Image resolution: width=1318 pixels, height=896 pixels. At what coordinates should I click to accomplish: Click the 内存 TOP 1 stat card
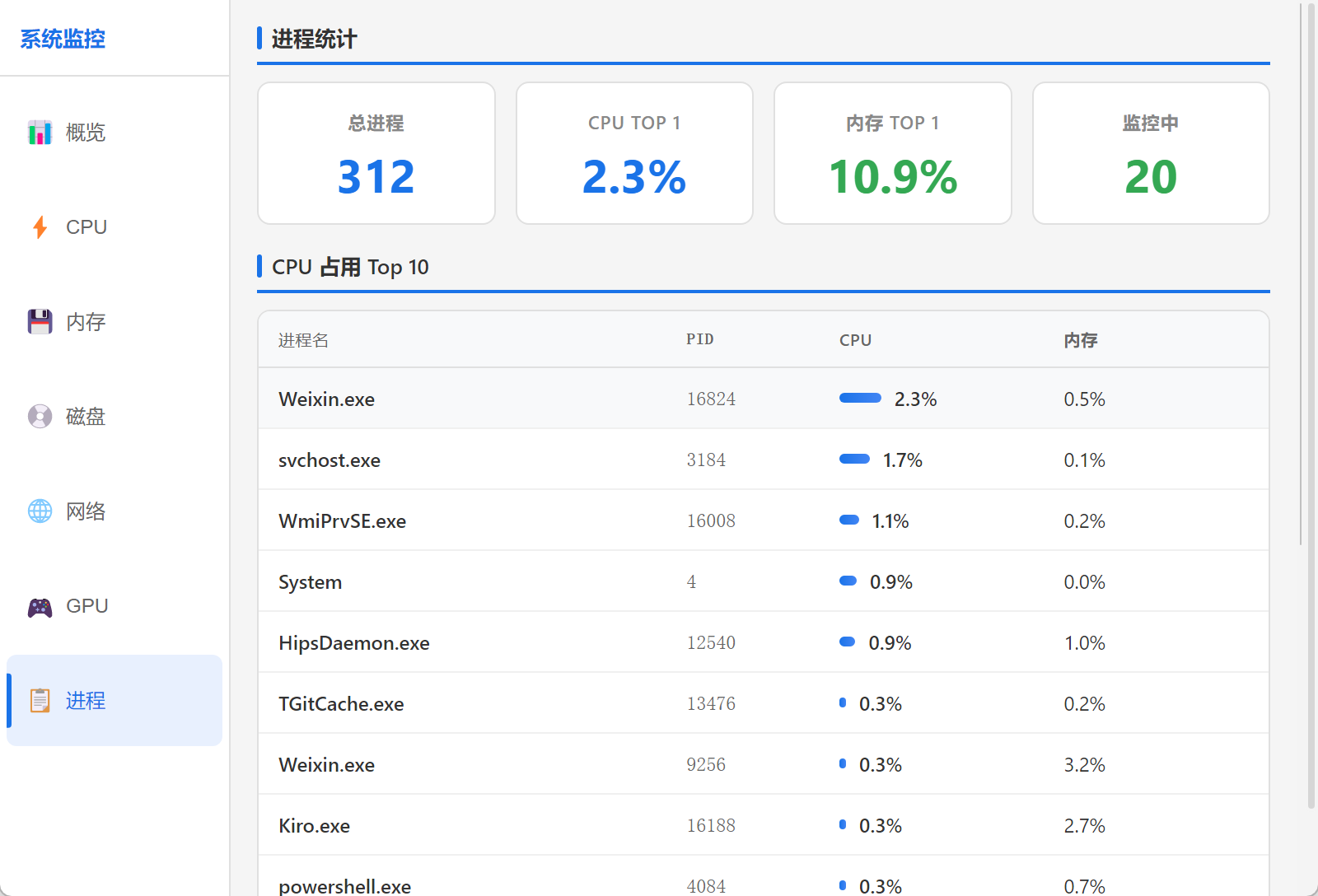click(892, 153)
